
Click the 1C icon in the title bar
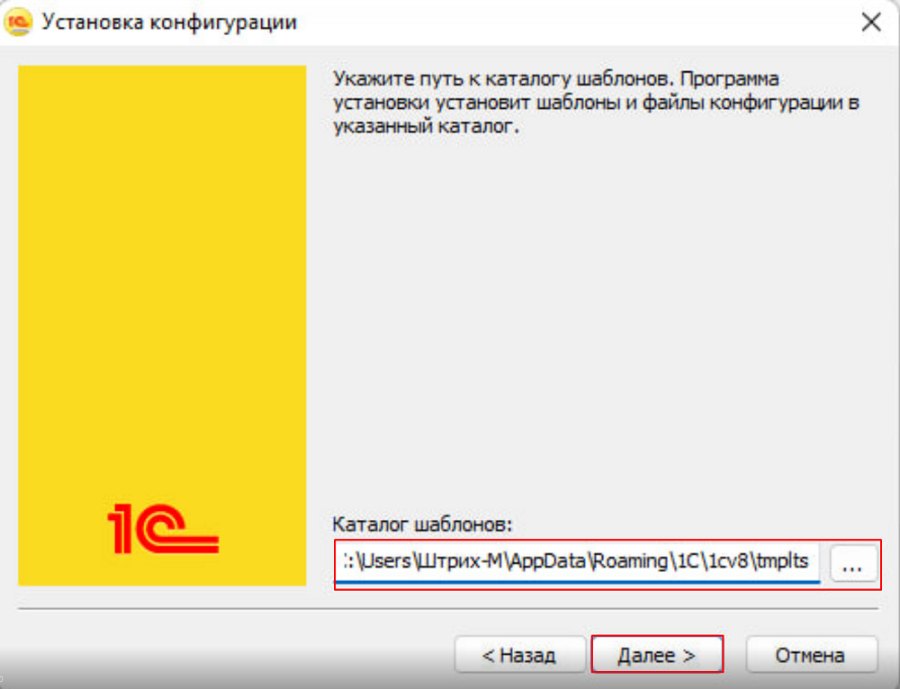click(x=18, y=22)
